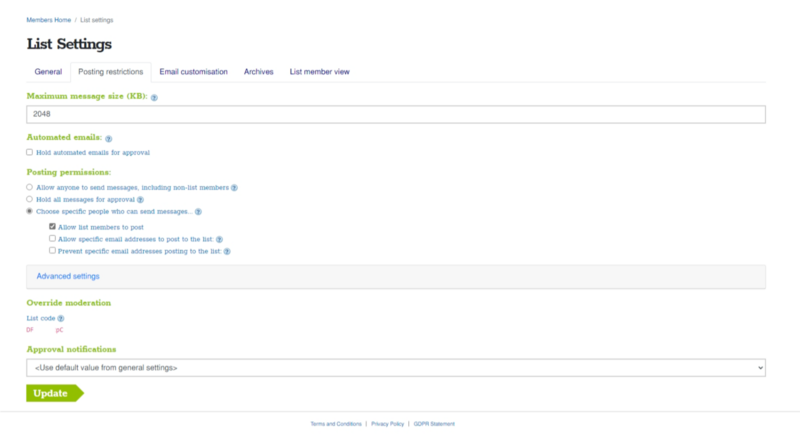Expand the Advanced settings section

[68, 276]
